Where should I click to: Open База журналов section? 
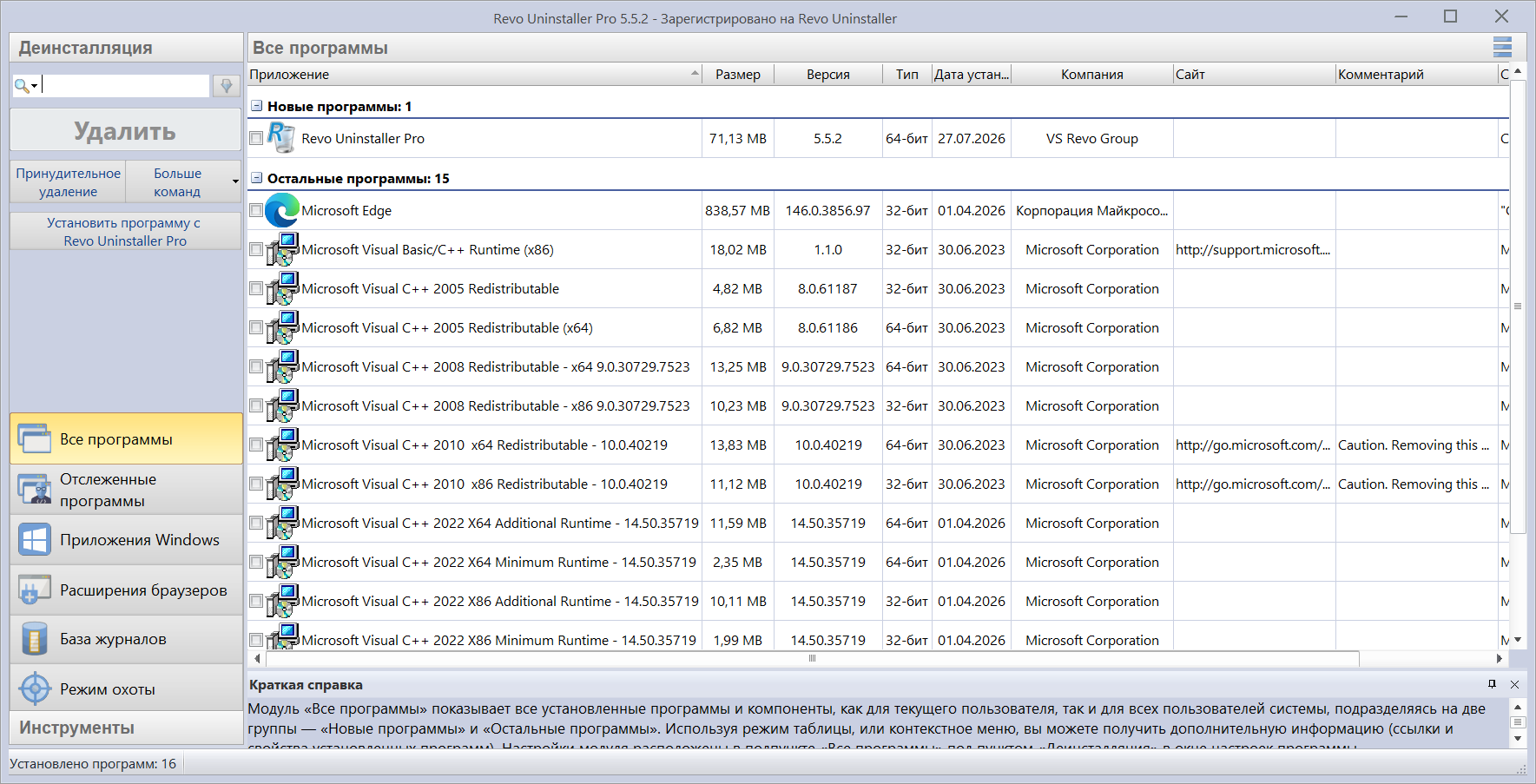(126, 639)
